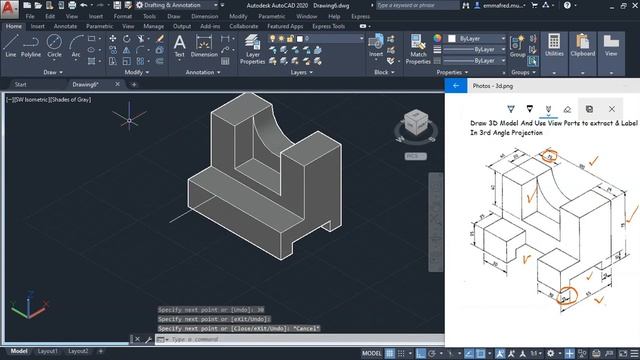Click the ViewCube in the drawing viewport
This screenshot has width=640, height=360.
(416, 123)
